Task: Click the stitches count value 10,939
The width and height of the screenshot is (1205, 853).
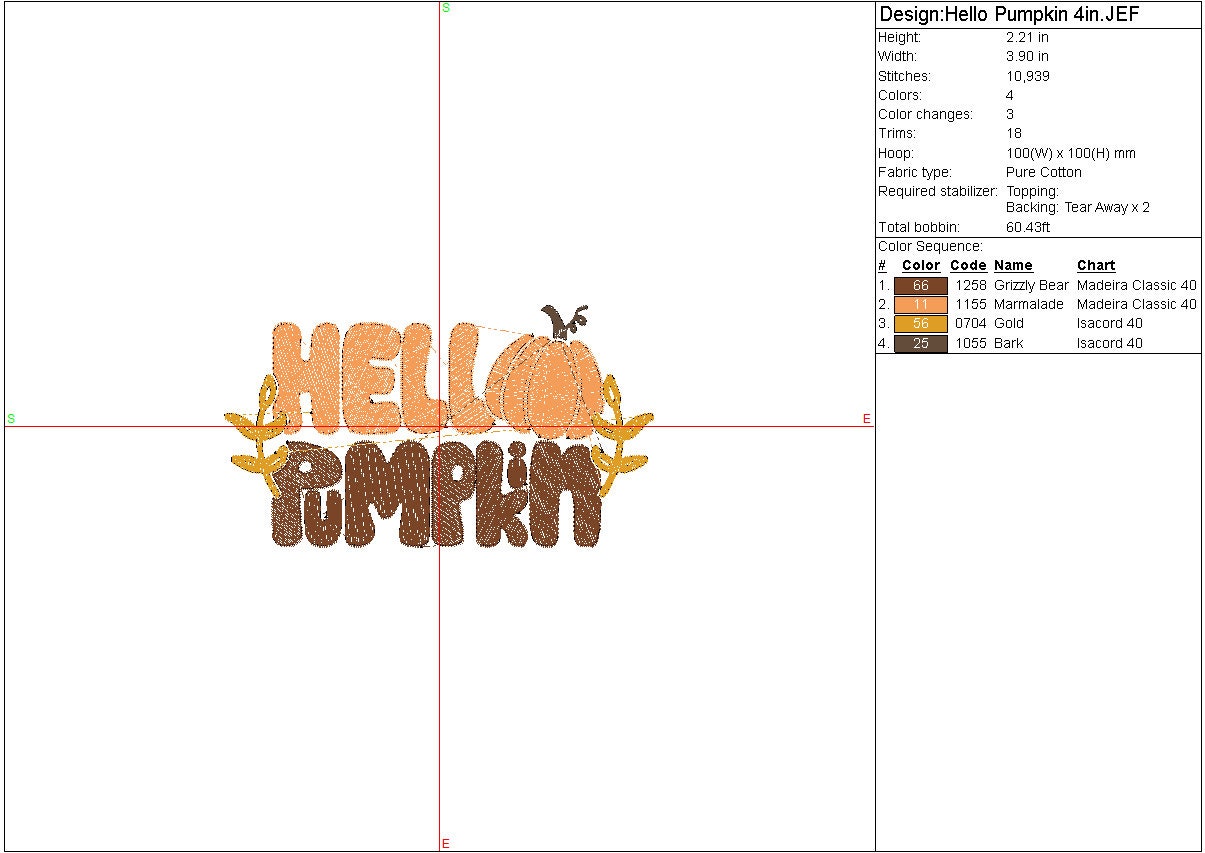Action: [1027, 77]
